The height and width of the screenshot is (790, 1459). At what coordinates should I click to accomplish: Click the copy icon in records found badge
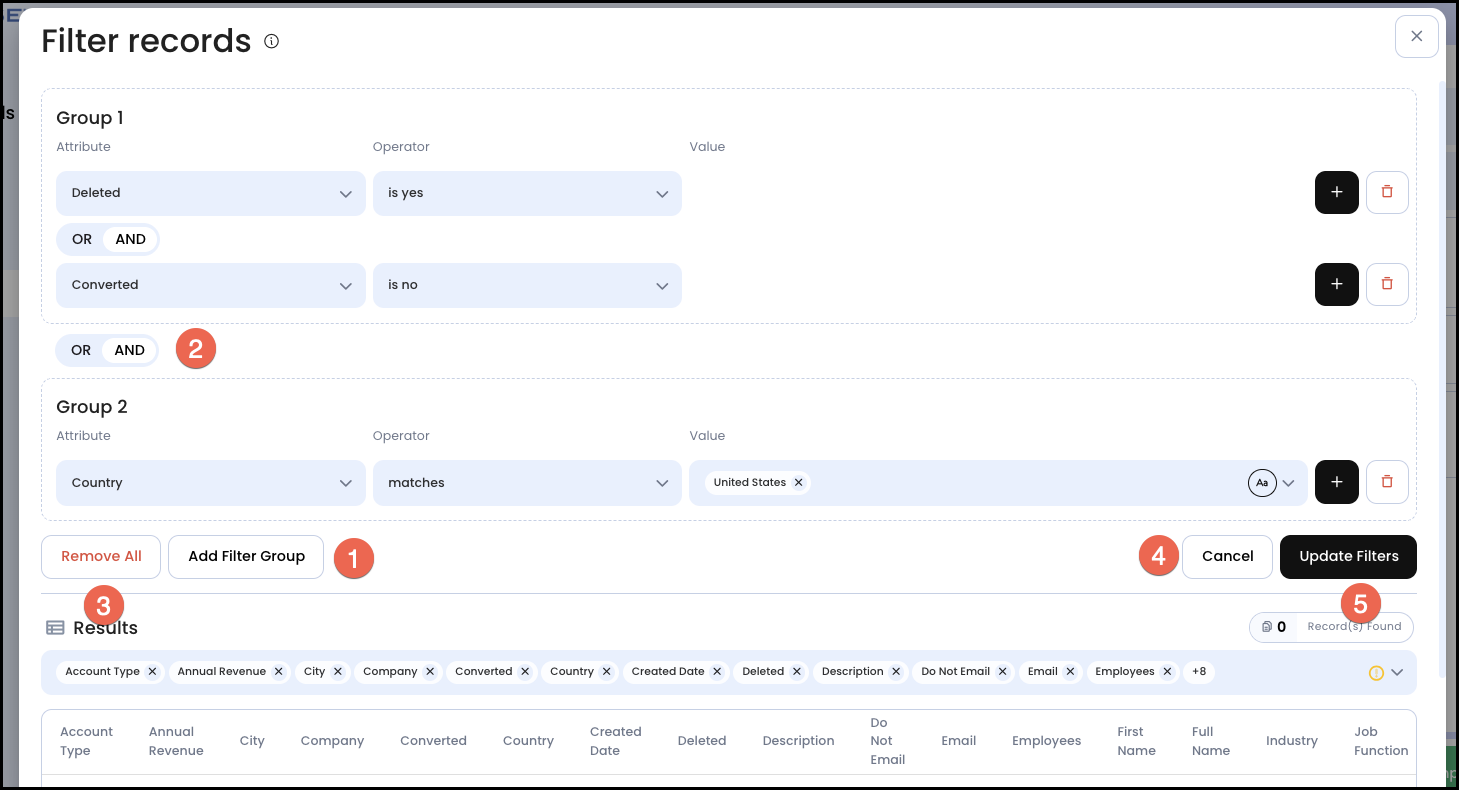[1267, 627]
